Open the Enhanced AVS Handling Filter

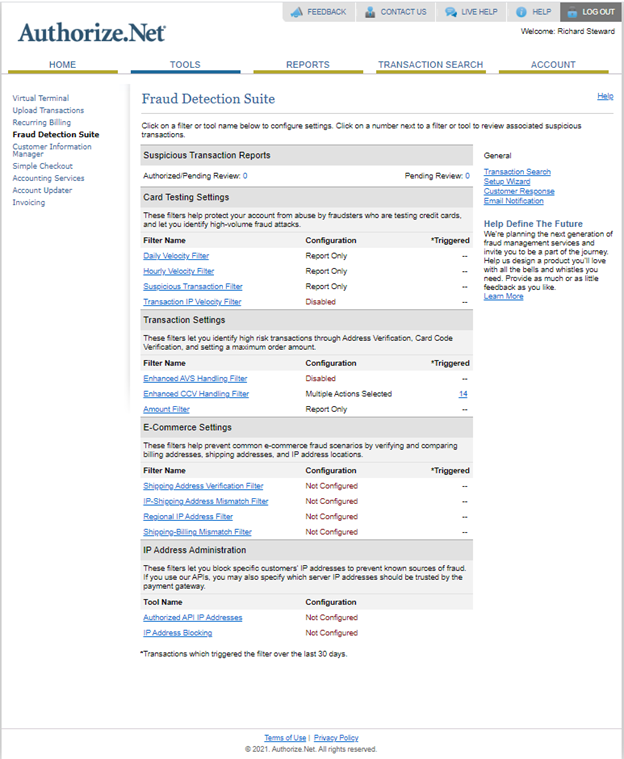click(195, 379)
